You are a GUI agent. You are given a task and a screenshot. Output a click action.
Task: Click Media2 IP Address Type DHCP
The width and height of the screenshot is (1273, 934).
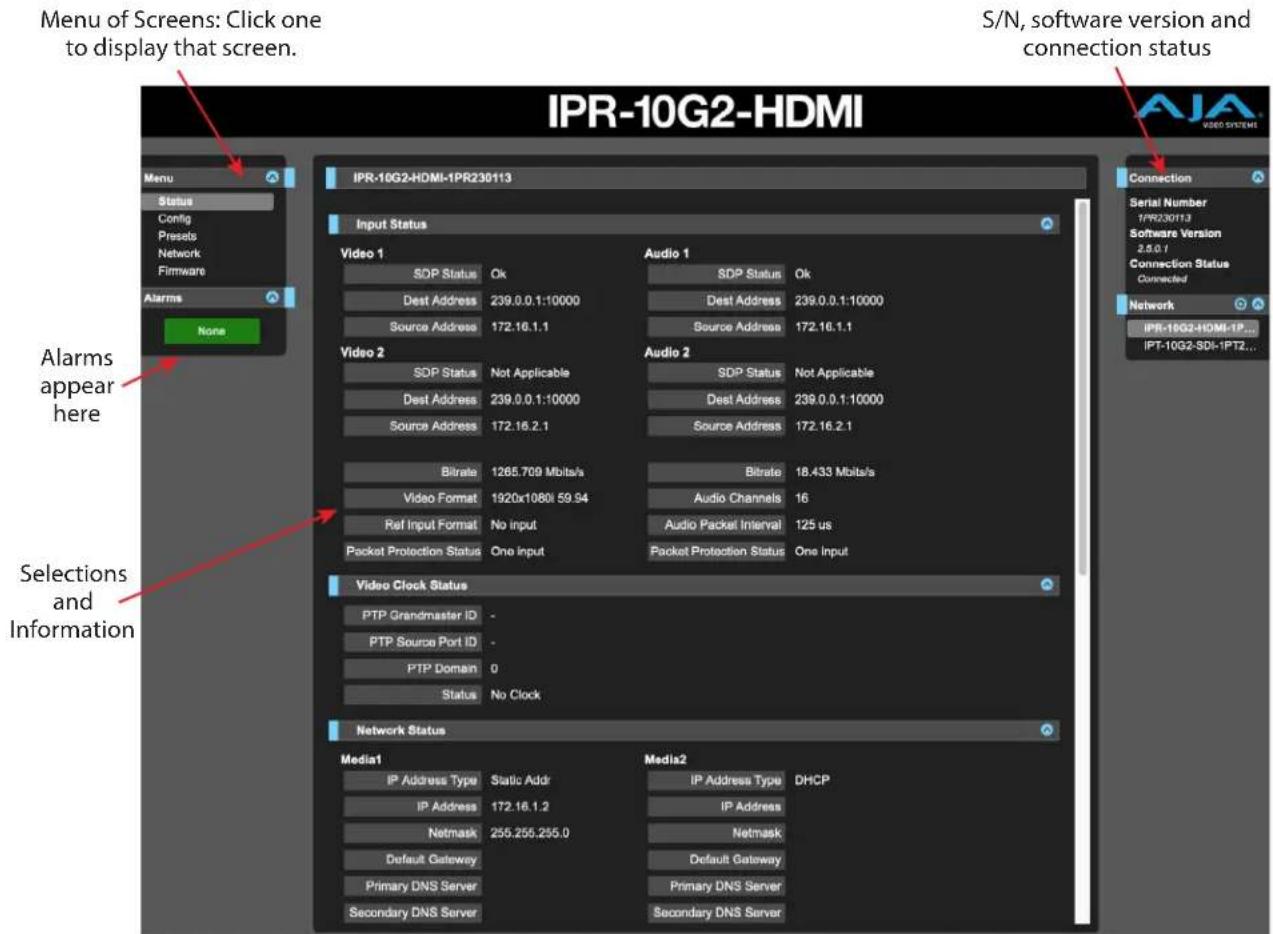click(813, 779)
